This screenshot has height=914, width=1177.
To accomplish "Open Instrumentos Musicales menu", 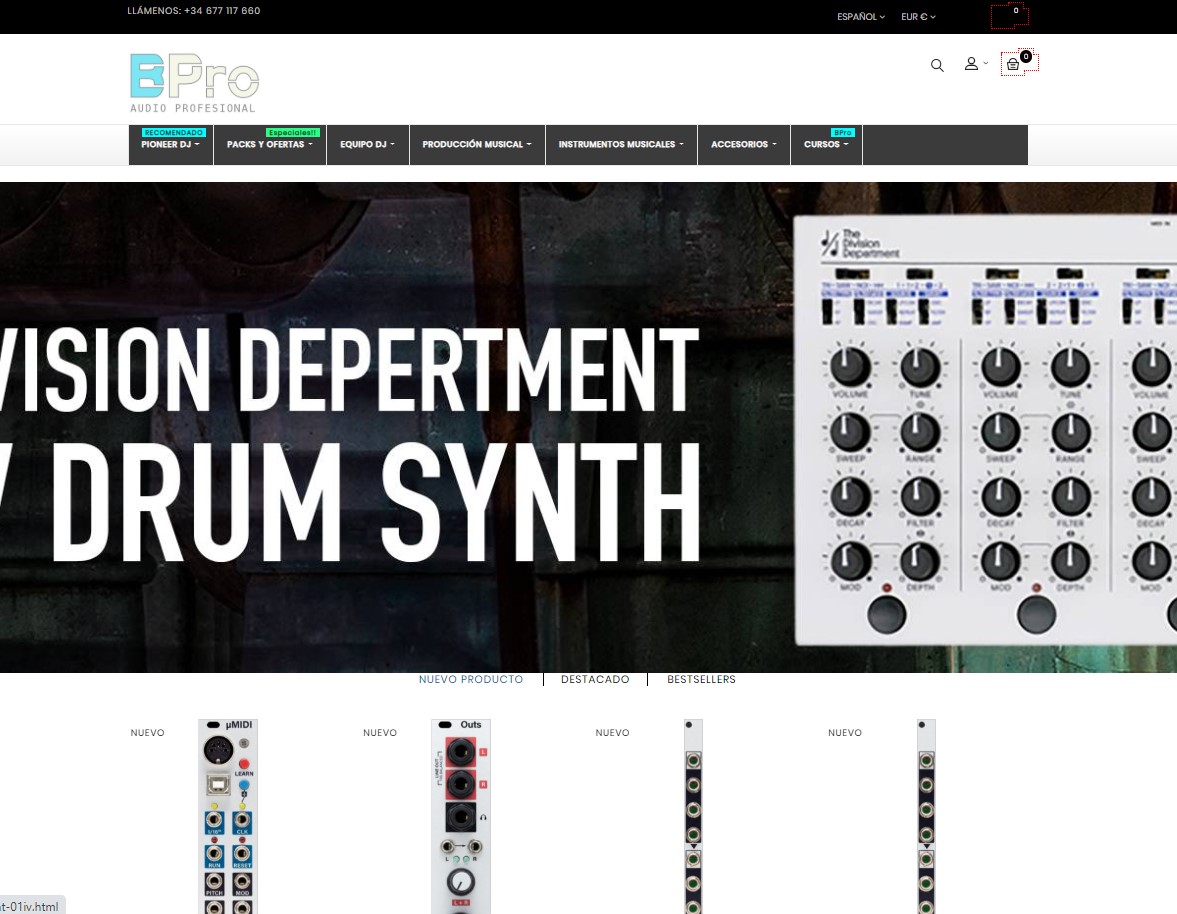I will click(x=621, y=144).
